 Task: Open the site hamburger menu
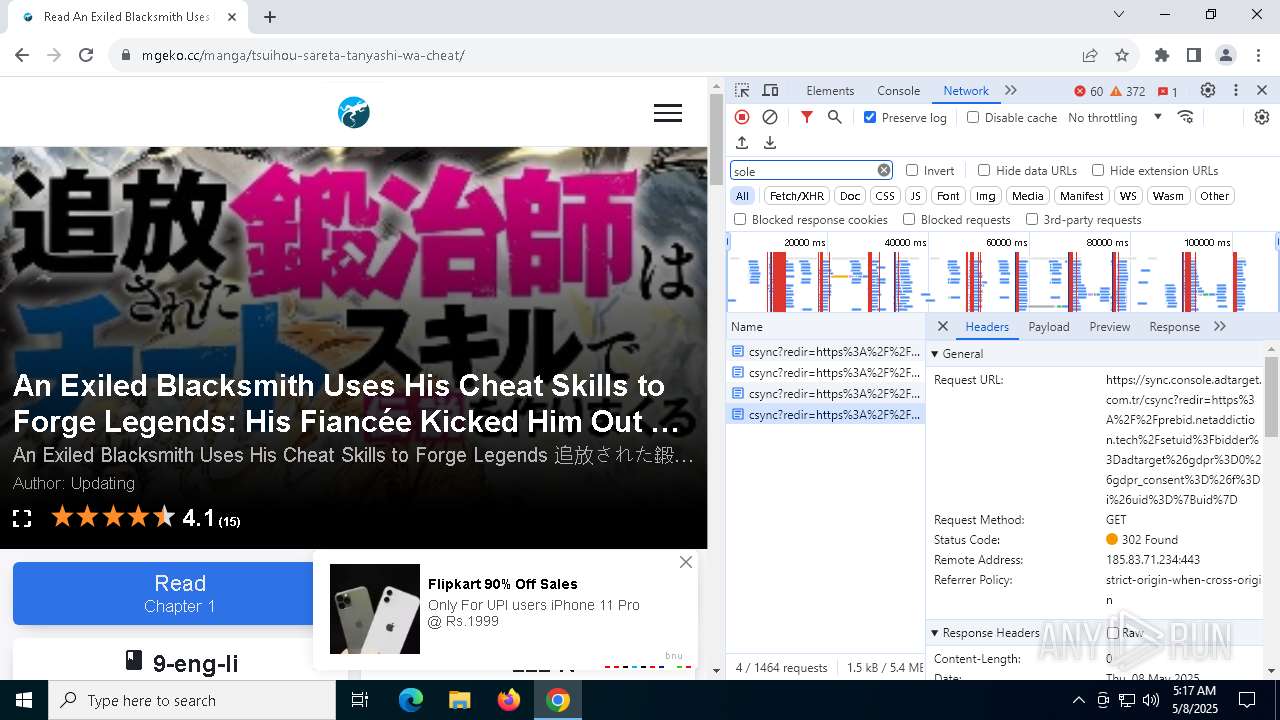pyautogui.click(x=668, y=113)
